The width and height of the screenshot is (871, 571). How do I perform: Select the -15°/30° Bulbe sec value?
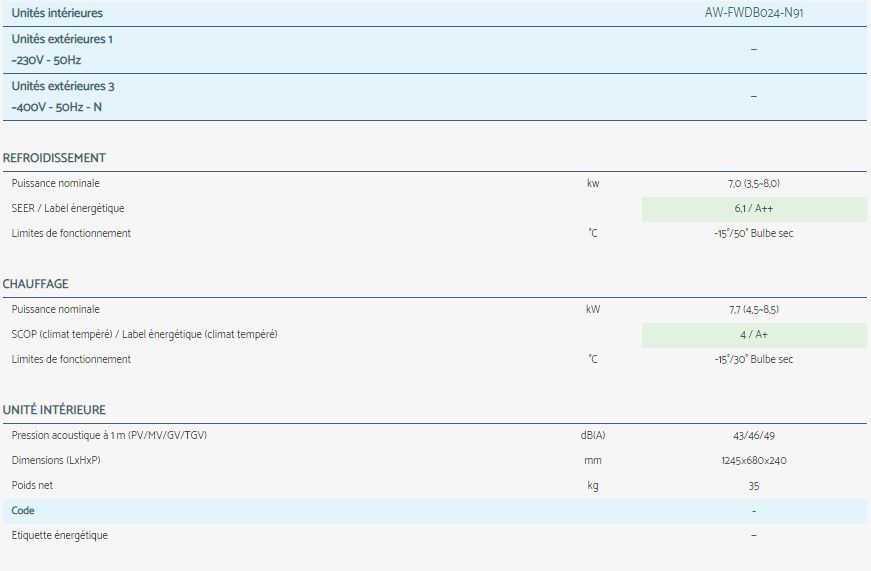[753, 359]
